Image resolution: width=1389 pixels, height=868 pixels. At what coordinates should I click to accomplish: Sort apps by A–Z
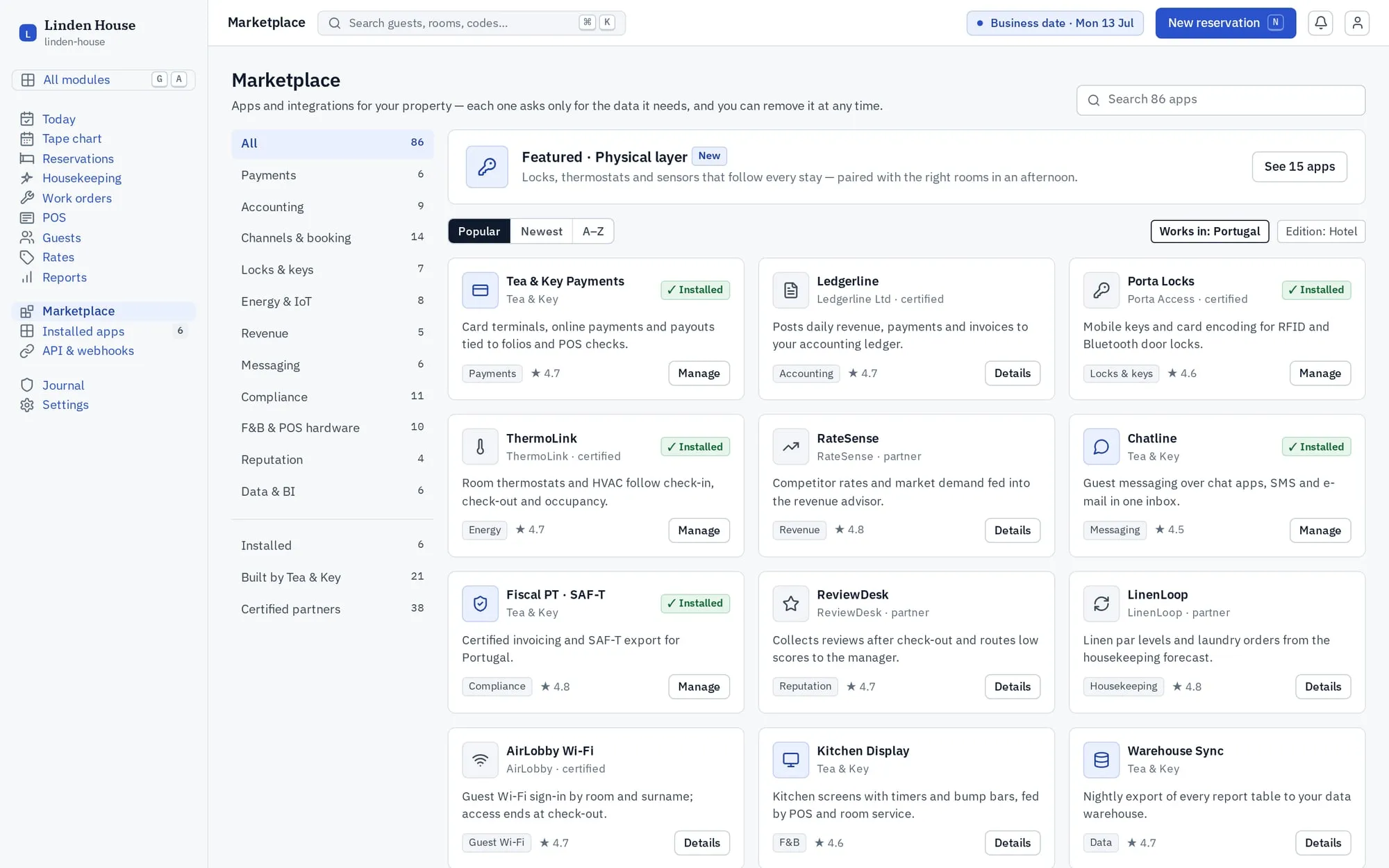(x=593, y=231)
